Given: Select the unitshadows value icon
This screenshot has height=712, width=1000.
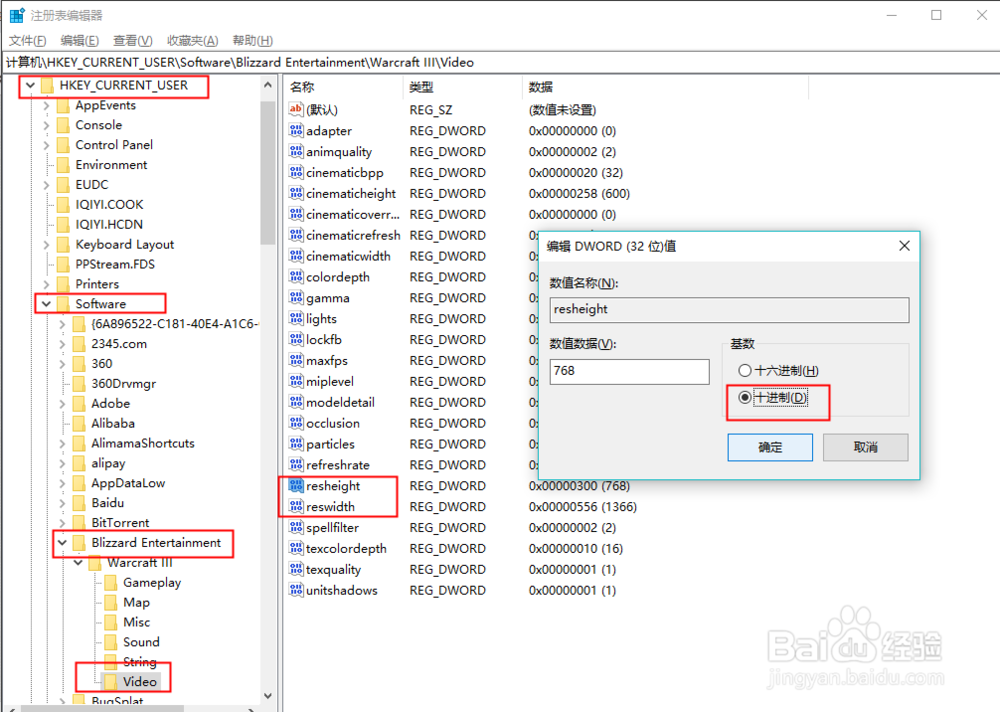Looking at the screenshot, I should [296, 590].
